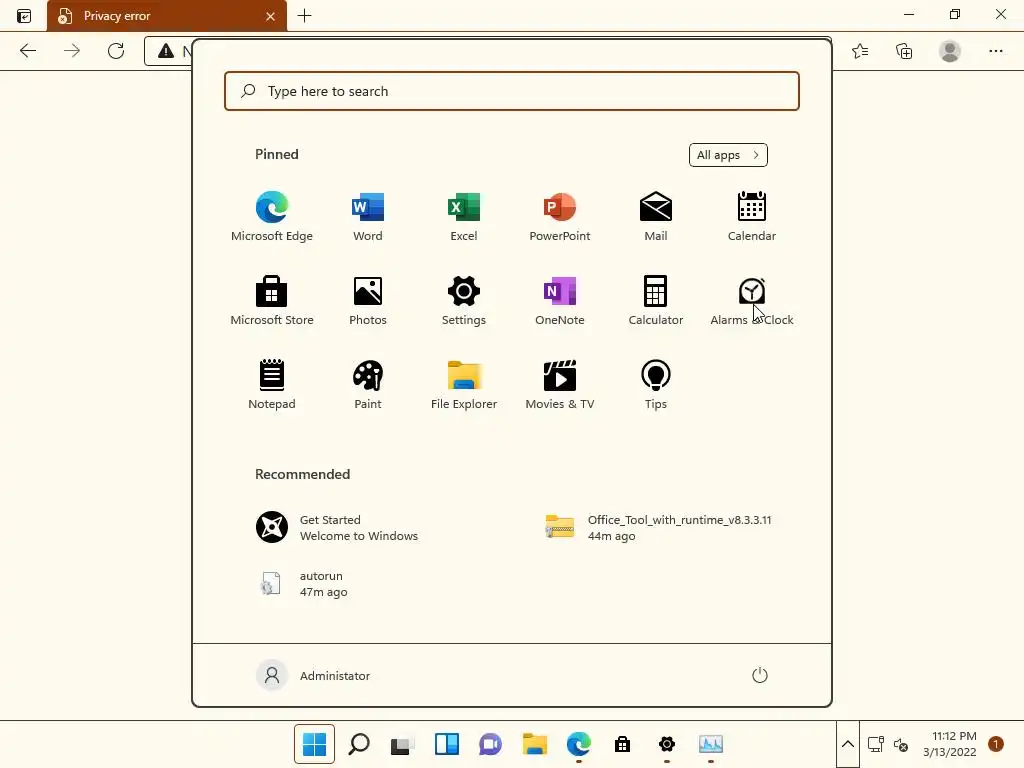Launch OneNote

(560, 300)
